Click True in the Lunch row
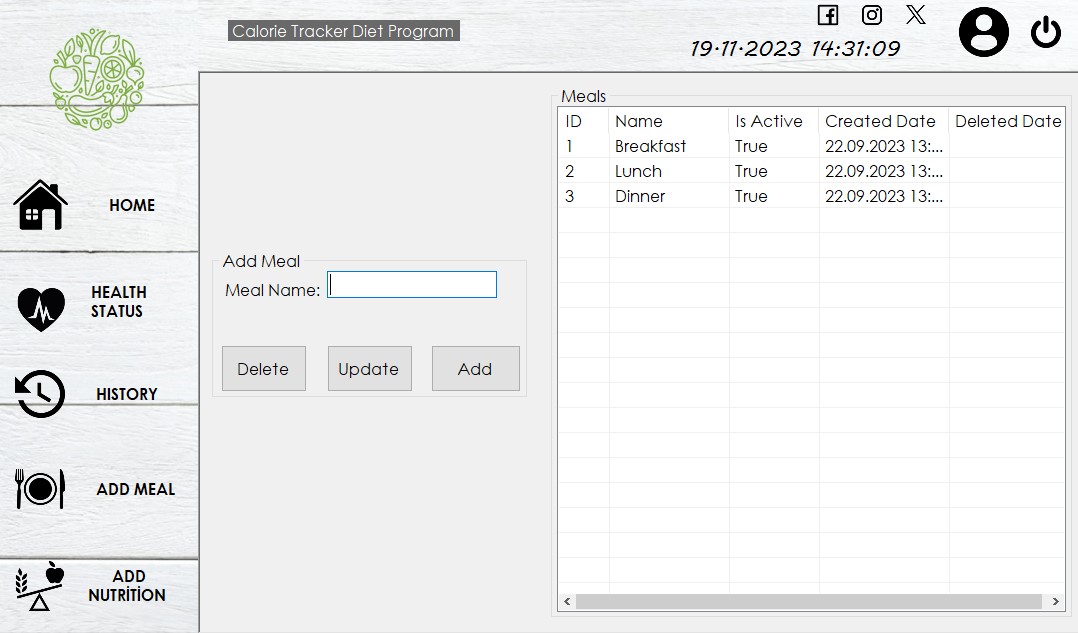The height and width of the screenshot is (633, 1078). pyautogui.click(x=751, y=171)
